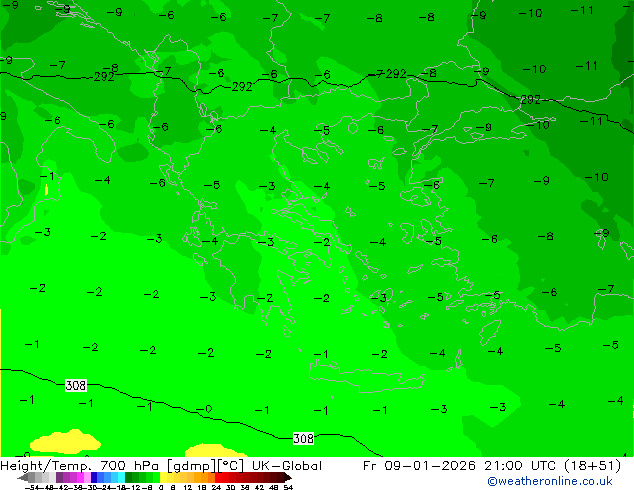The height and width of the screenshot is (490, 634).
Task: Click the '24' value under the color scale
Action: [216, 487]
